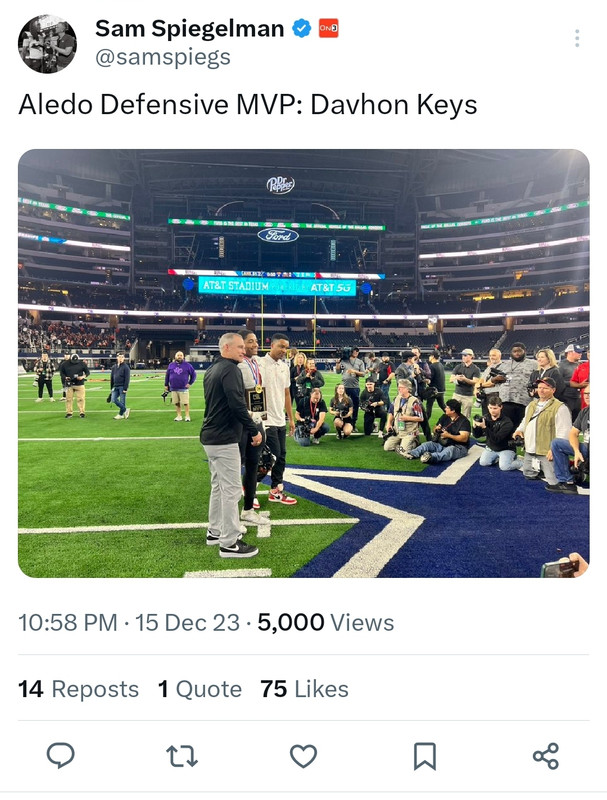Open the 1 Quote list
The image size is (607, 800).
pos(199,689)
